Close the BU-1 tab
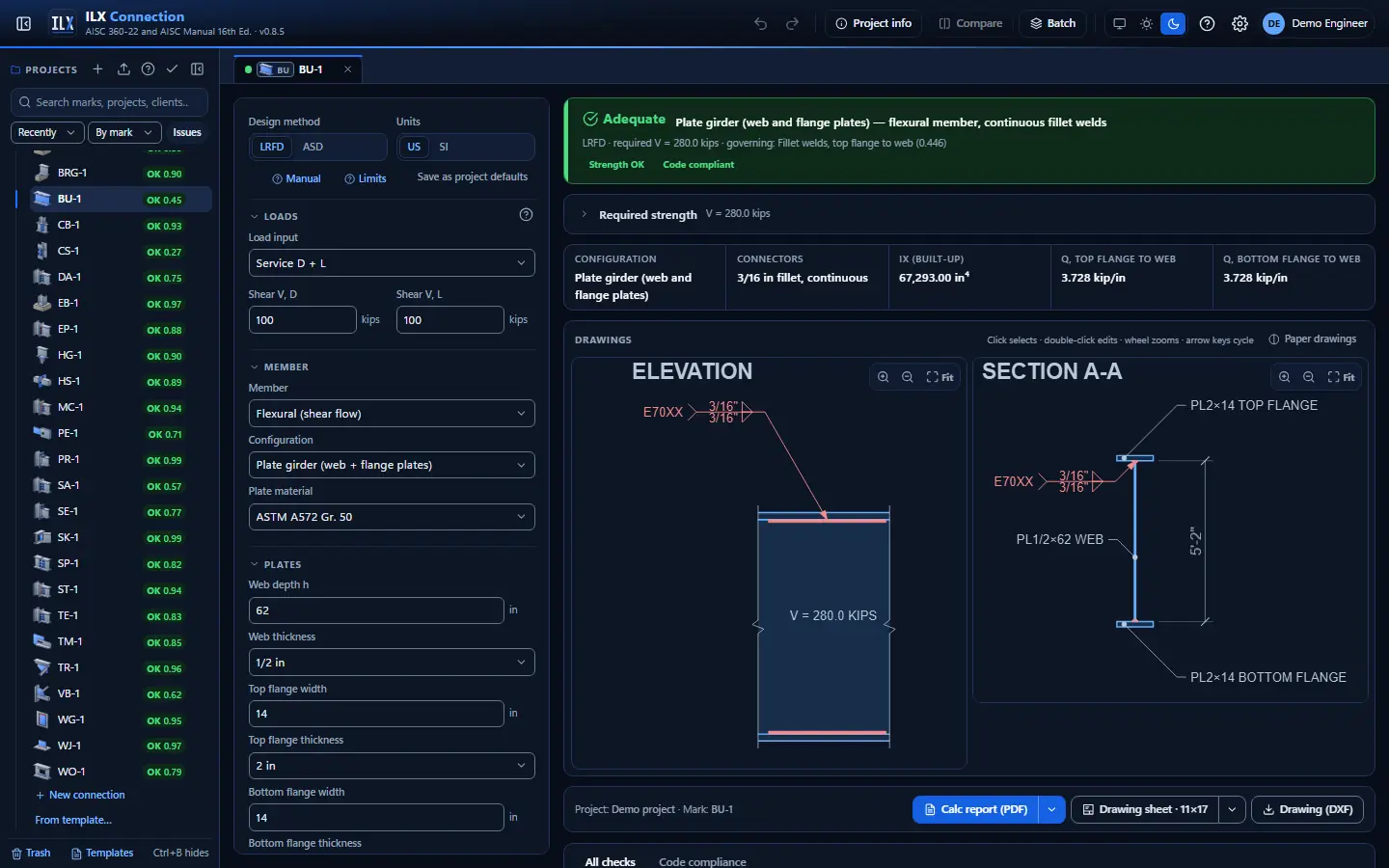1389x868 pixels. 348,69
